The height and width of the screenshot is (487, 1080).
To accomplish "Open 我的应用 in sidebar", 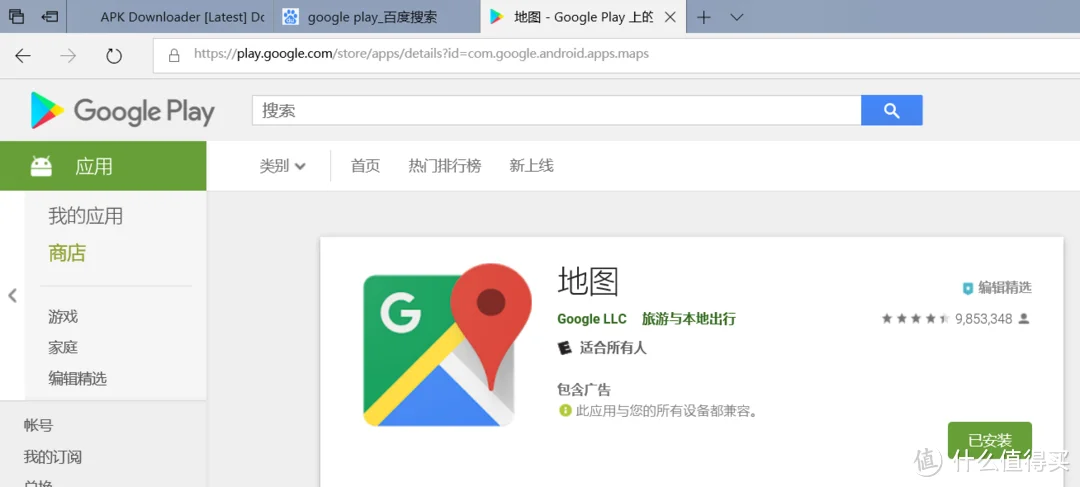I will coord(85,216).
